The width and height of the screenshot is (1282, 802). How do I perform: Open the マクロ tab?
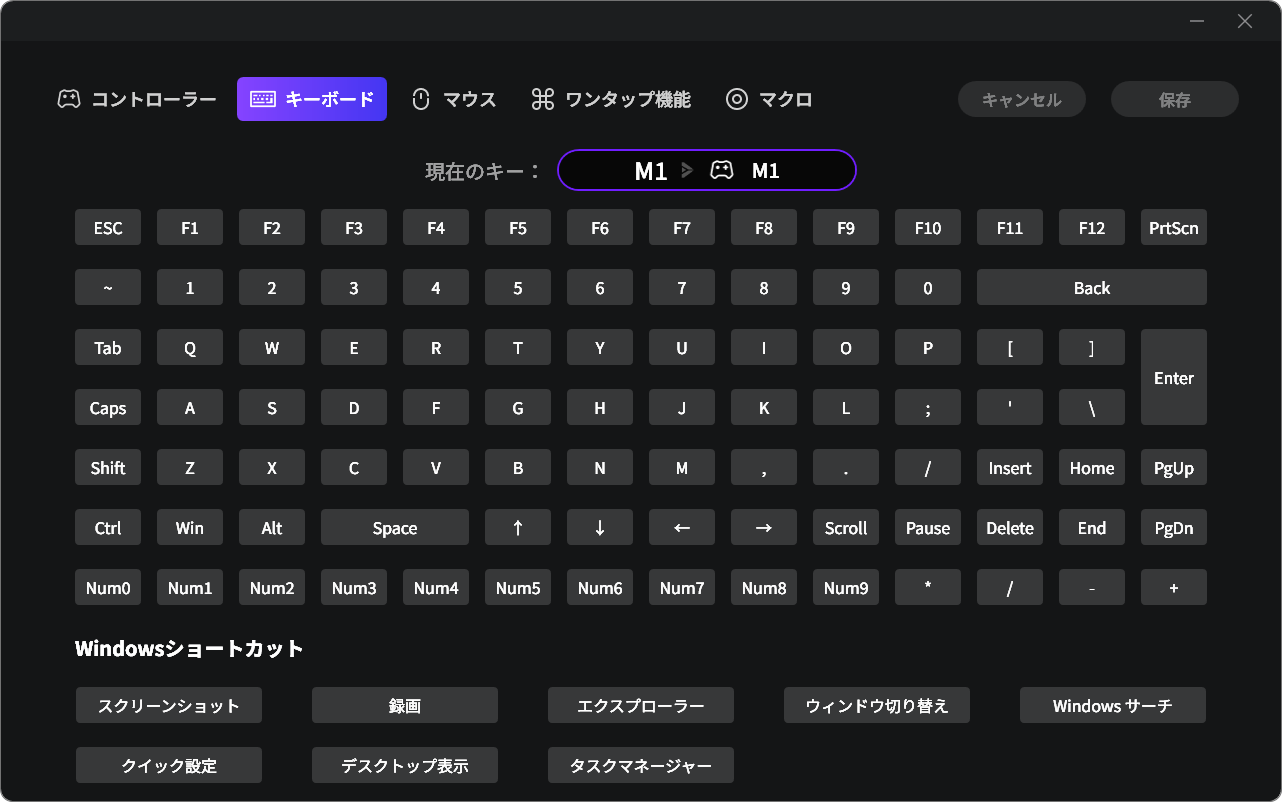[769, 99]
